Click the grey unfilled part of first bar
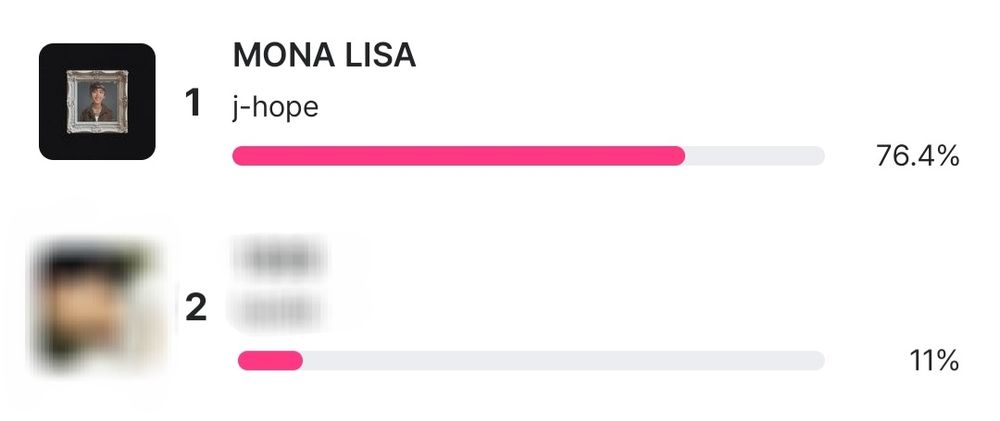 [755, 156]
